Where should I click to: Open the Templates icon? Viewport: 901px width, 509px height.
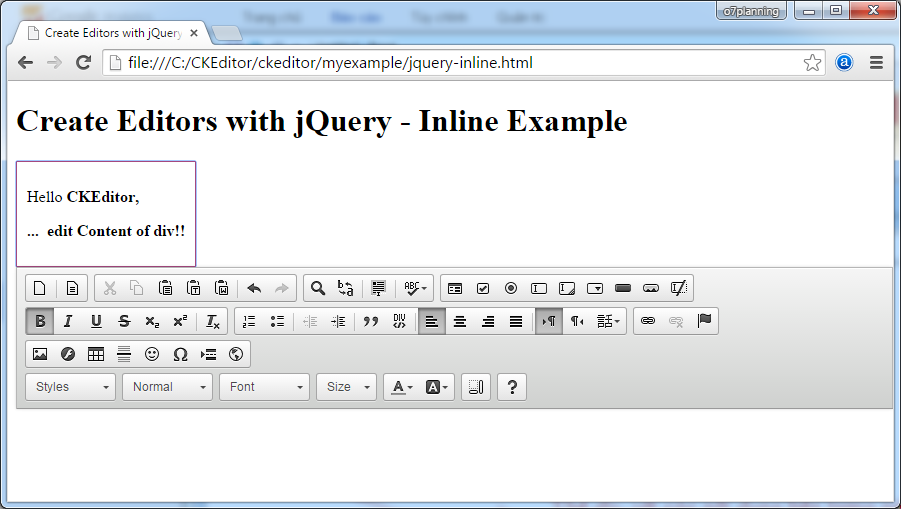72,288
